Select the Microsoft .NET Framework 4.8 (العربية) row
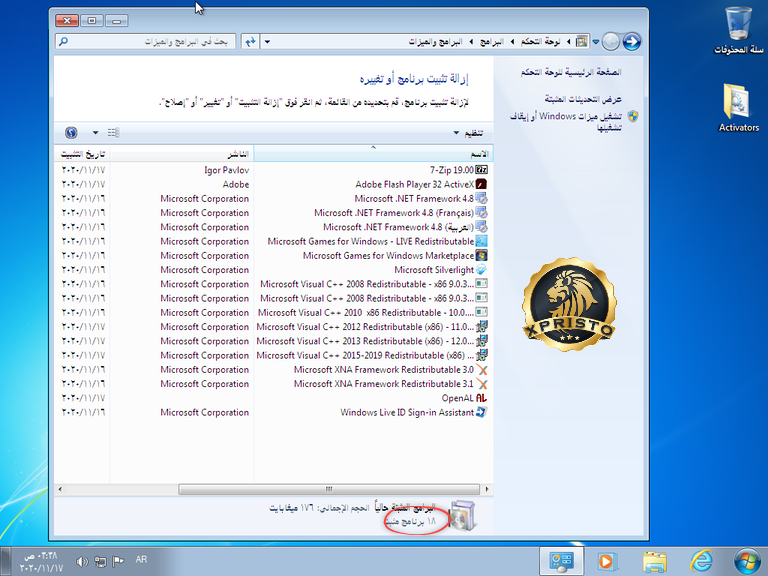The height and width of the screenshot is (576, 768). [x=274, y=227]
